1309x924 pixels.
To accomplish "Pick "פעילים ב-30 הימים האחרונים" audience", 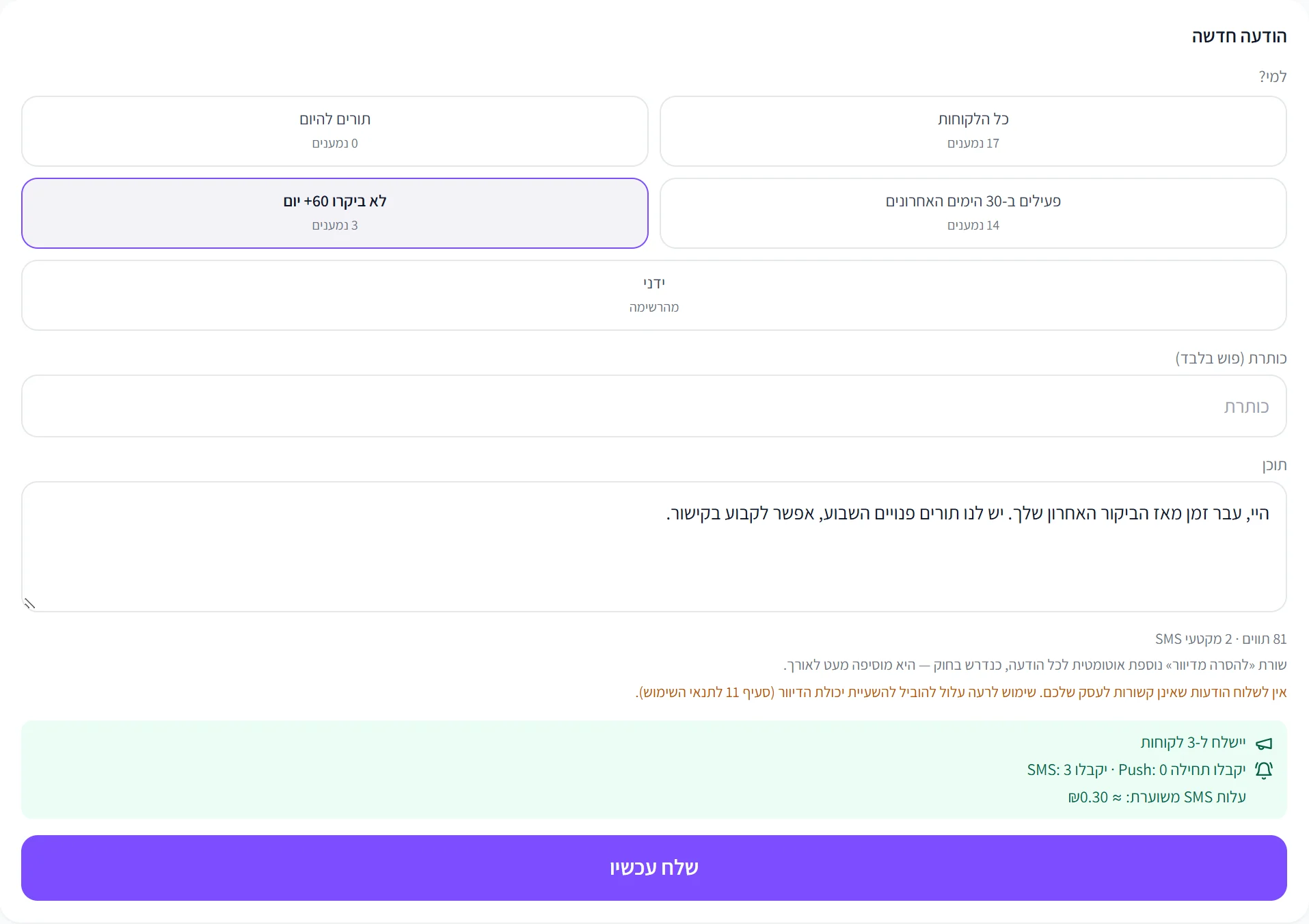I will click(x=973, y=213).
